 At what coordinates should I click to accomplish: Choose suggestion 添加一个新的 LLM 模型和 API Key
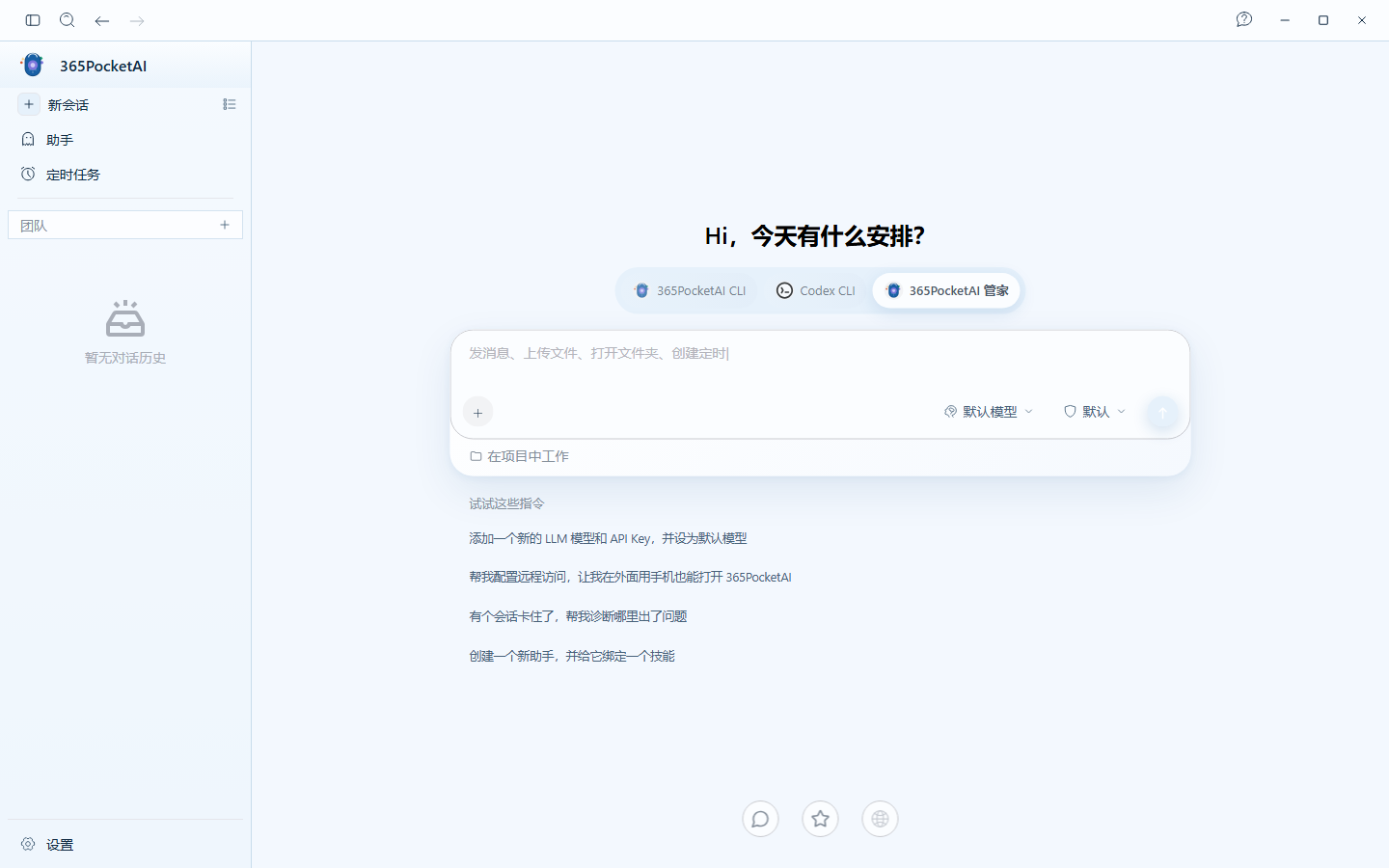click(608, 538)
